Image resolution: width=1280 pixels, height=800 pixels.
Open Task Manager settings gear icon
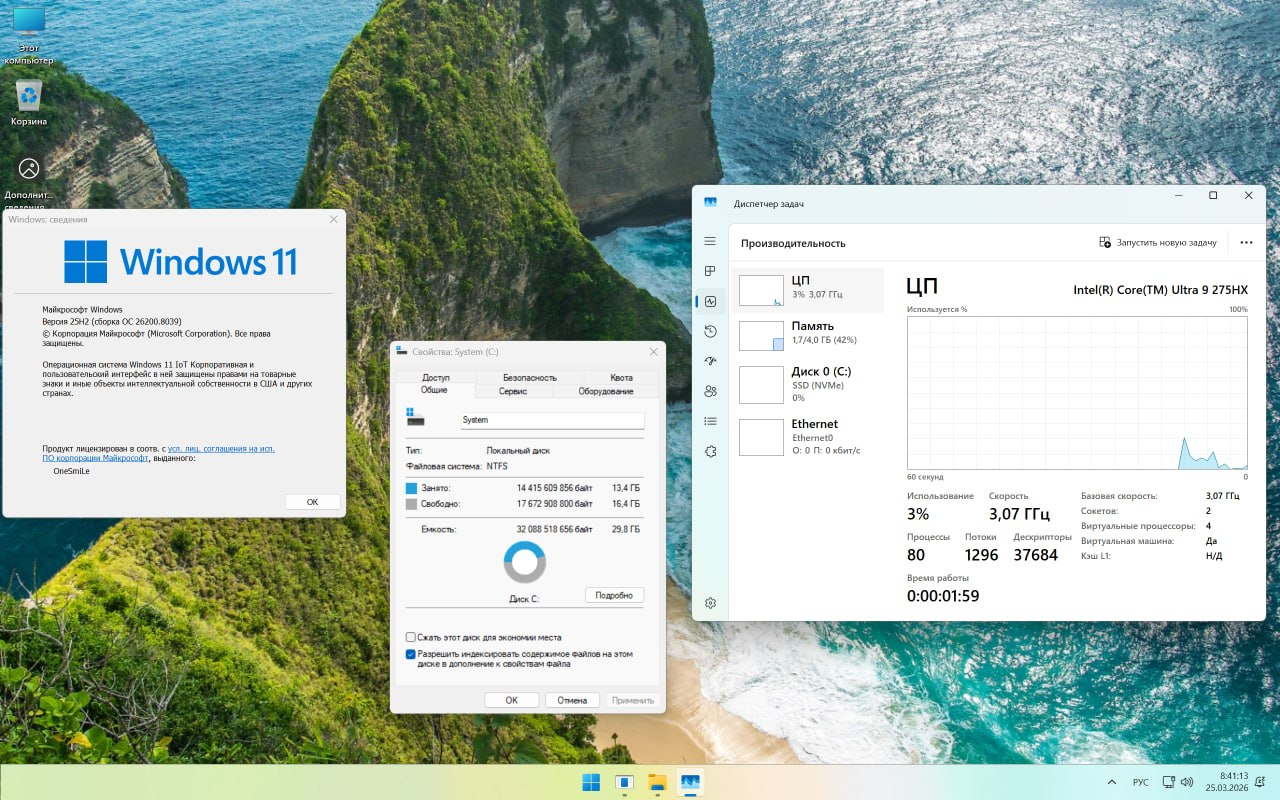click(x=710, y=603)
